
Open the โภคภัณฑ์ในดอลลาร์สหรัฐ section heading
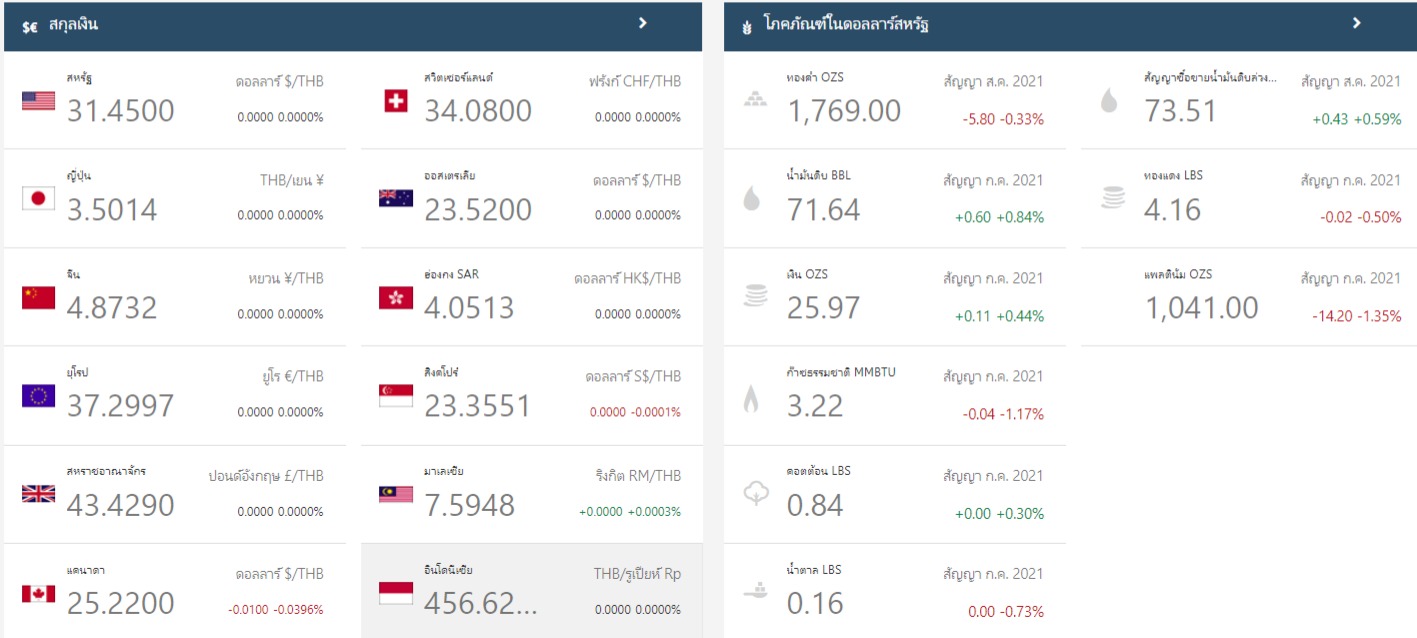click(846, 24)
